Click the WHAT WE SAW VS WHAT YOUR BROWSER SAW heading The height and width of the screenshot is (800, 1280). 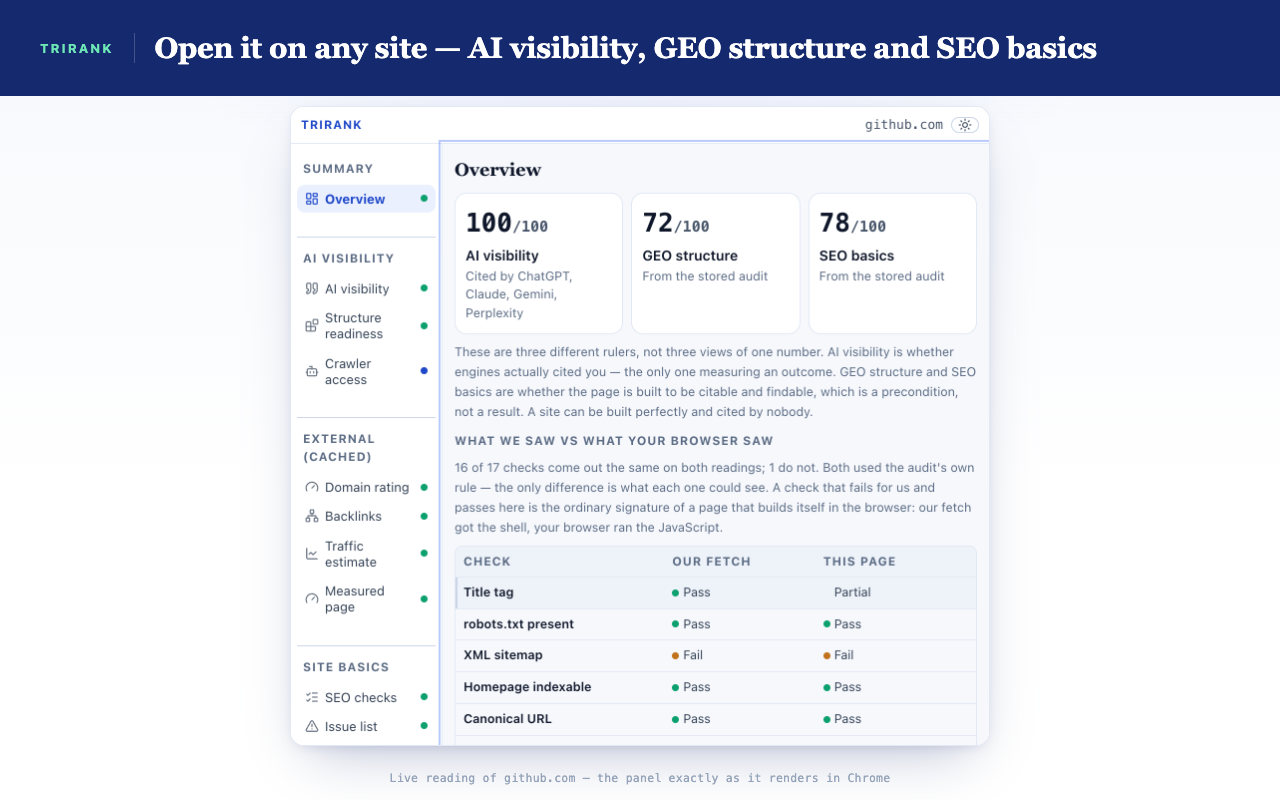(614, 441)
